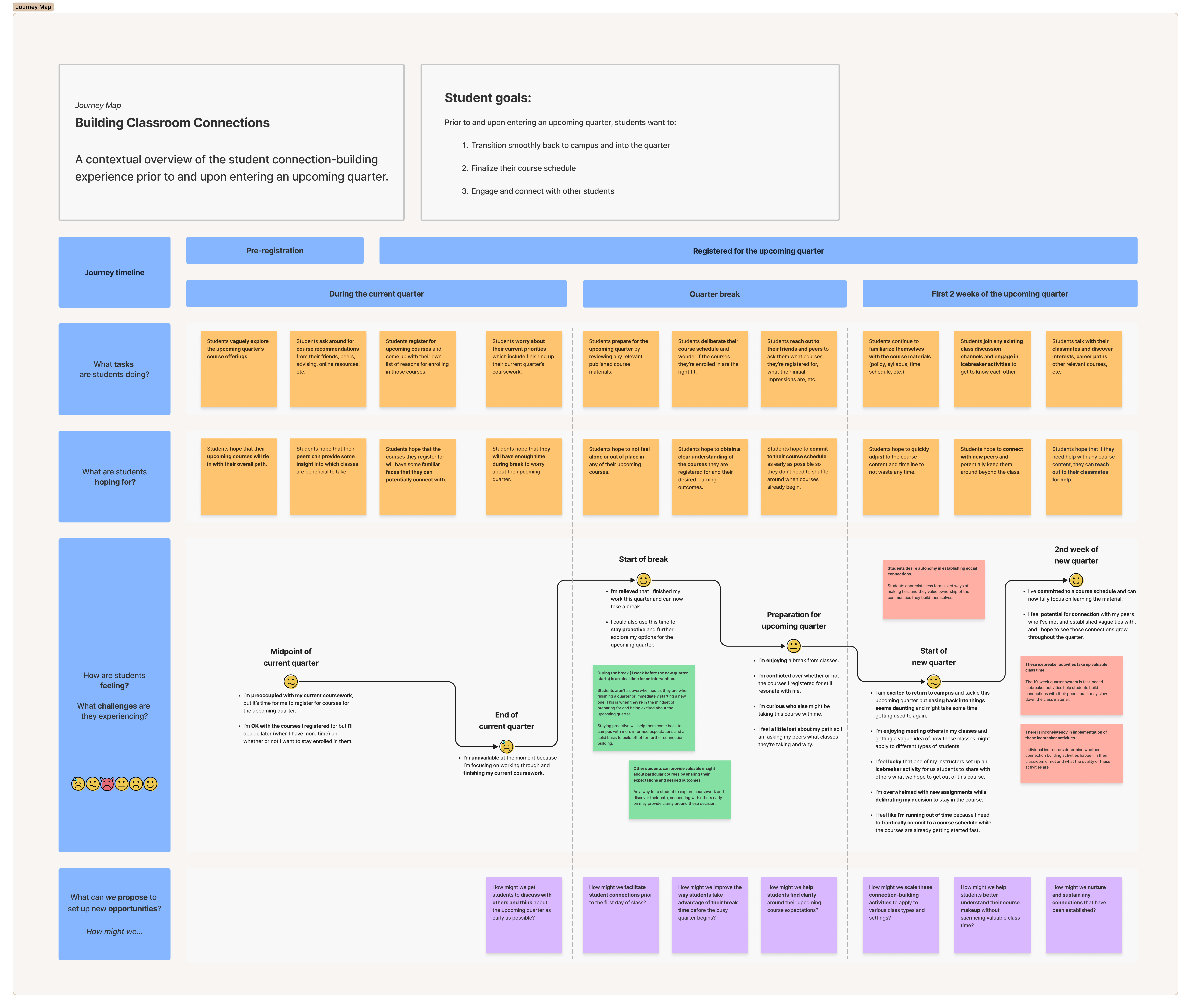This screenshot has width=1191, height=1008.
Task: Select sticky 'upcoming courses will tie in with their overall path'
Action: pos(239,477)
